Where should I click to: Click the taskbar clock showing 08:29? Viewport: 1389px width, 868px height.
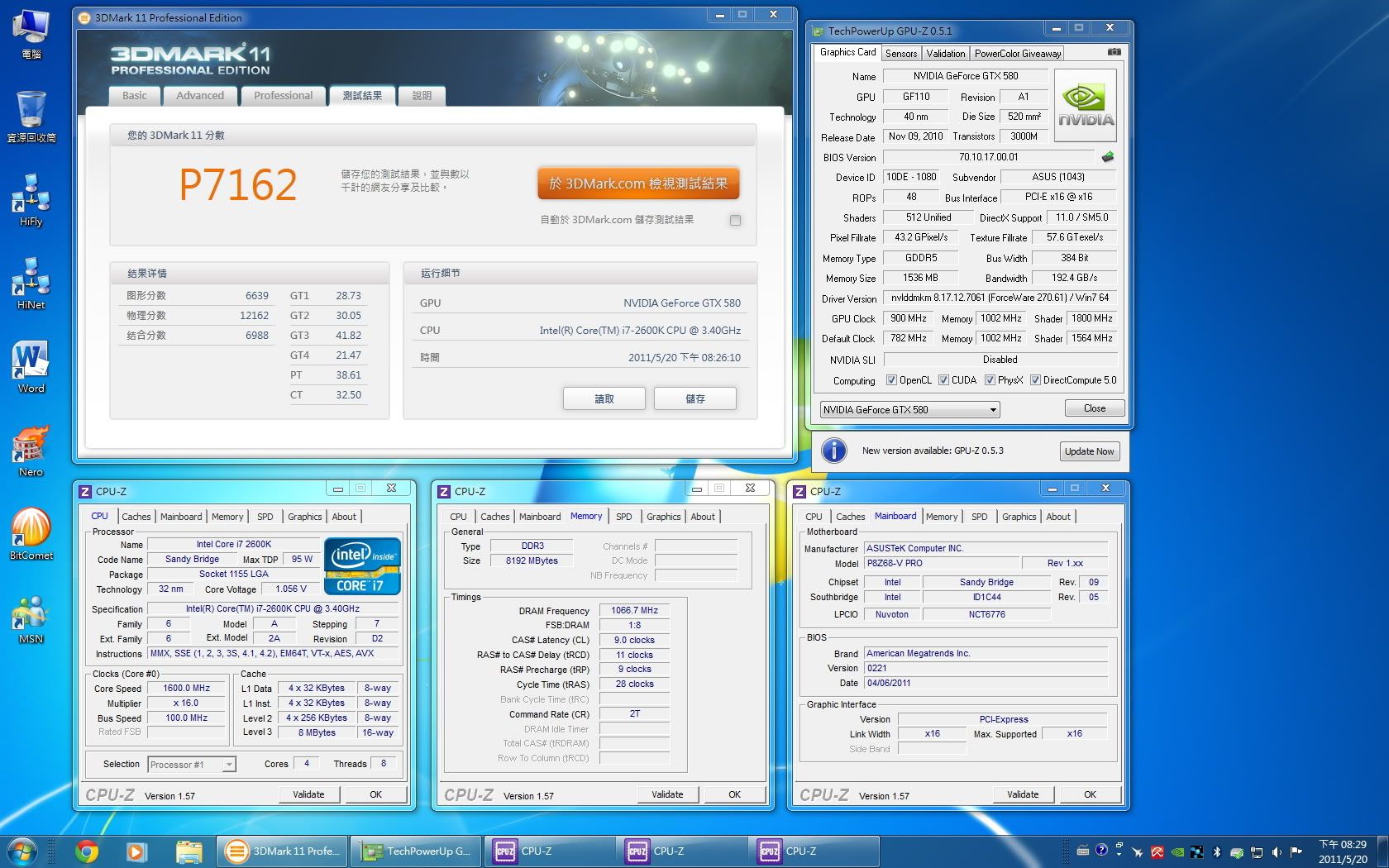coord(1343,851)
